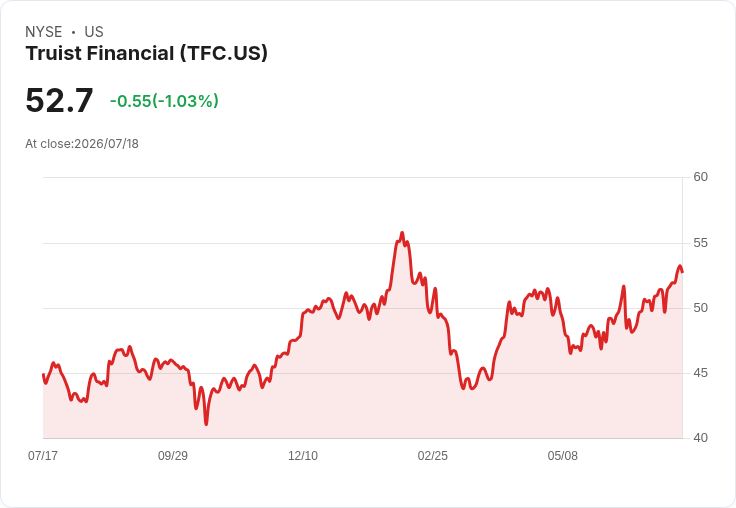736x508 pixels.
Task: Click the NYSE exchange label
Action: point(44,32)
